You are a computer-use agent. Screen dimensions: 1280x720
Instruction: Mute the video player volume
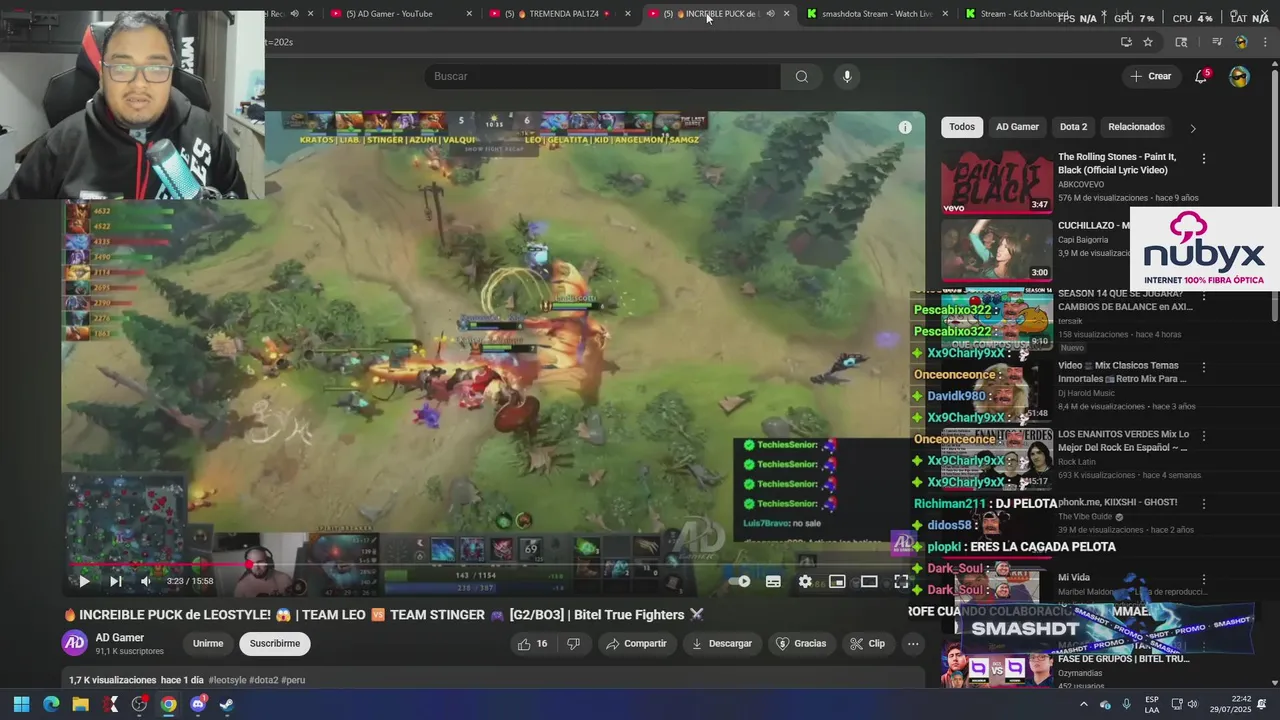pyautogui.click(x=146, y=581)
